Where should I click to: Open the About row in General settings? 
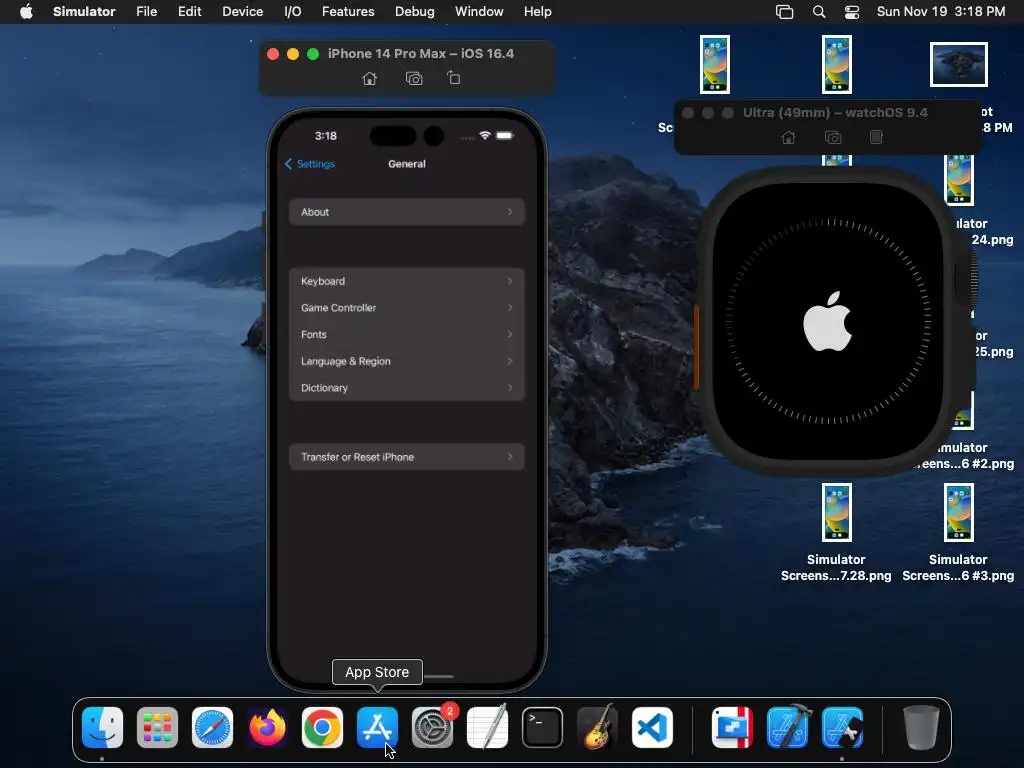point(407,212)
